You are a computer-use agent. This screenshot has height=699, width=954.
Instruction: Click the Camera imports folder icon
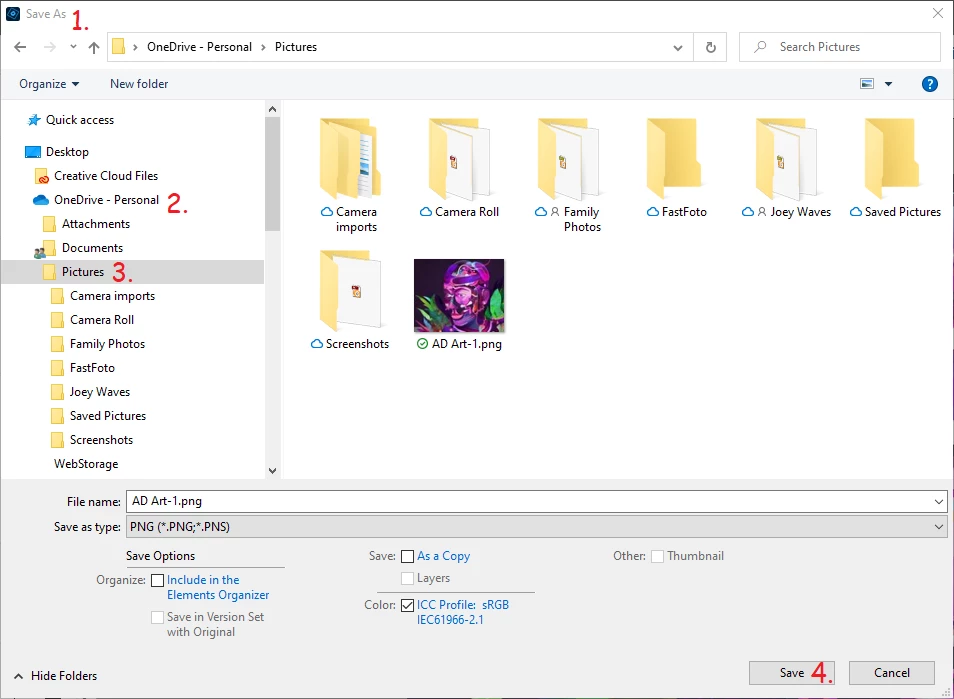pos(350,158)
